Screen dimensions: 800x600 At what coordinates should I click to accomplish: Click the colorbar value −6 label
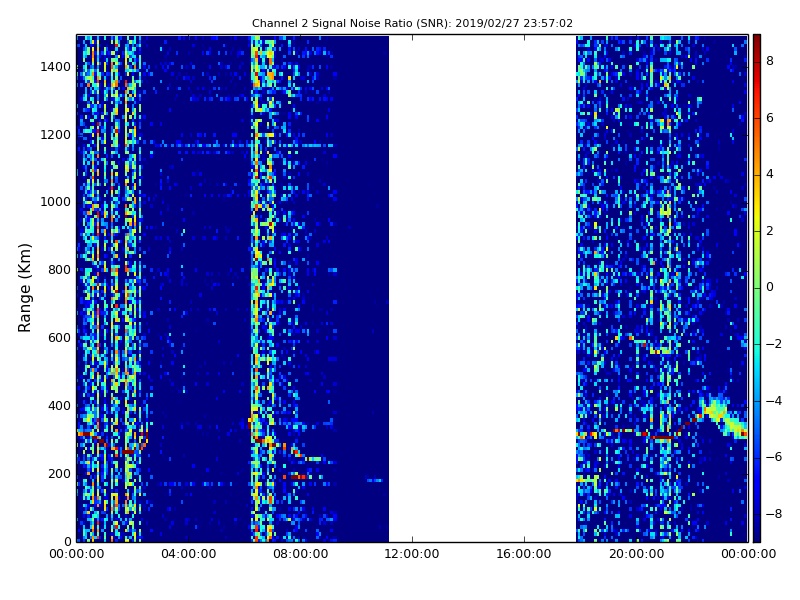click(x=774, y=457)
